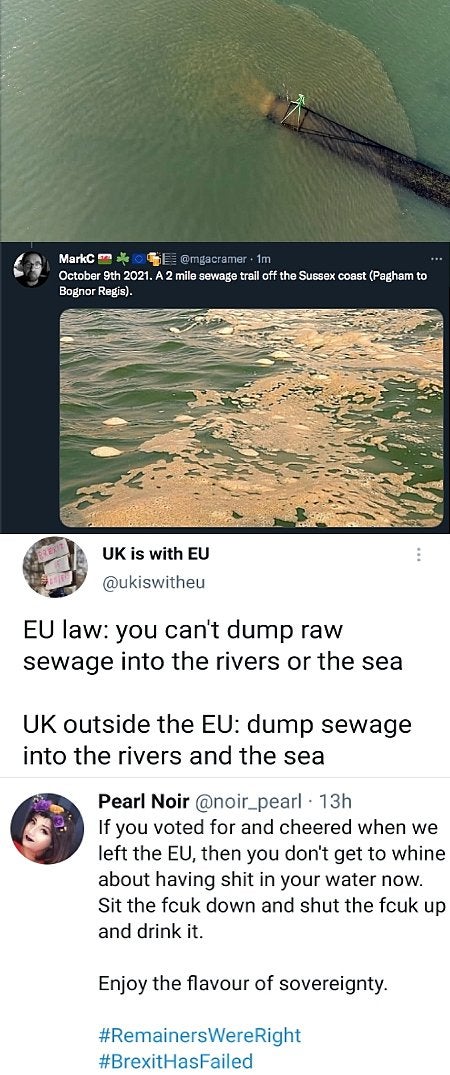
Task: Click the shamrock emoji in MarkC's name
Action: click(122, 259)
